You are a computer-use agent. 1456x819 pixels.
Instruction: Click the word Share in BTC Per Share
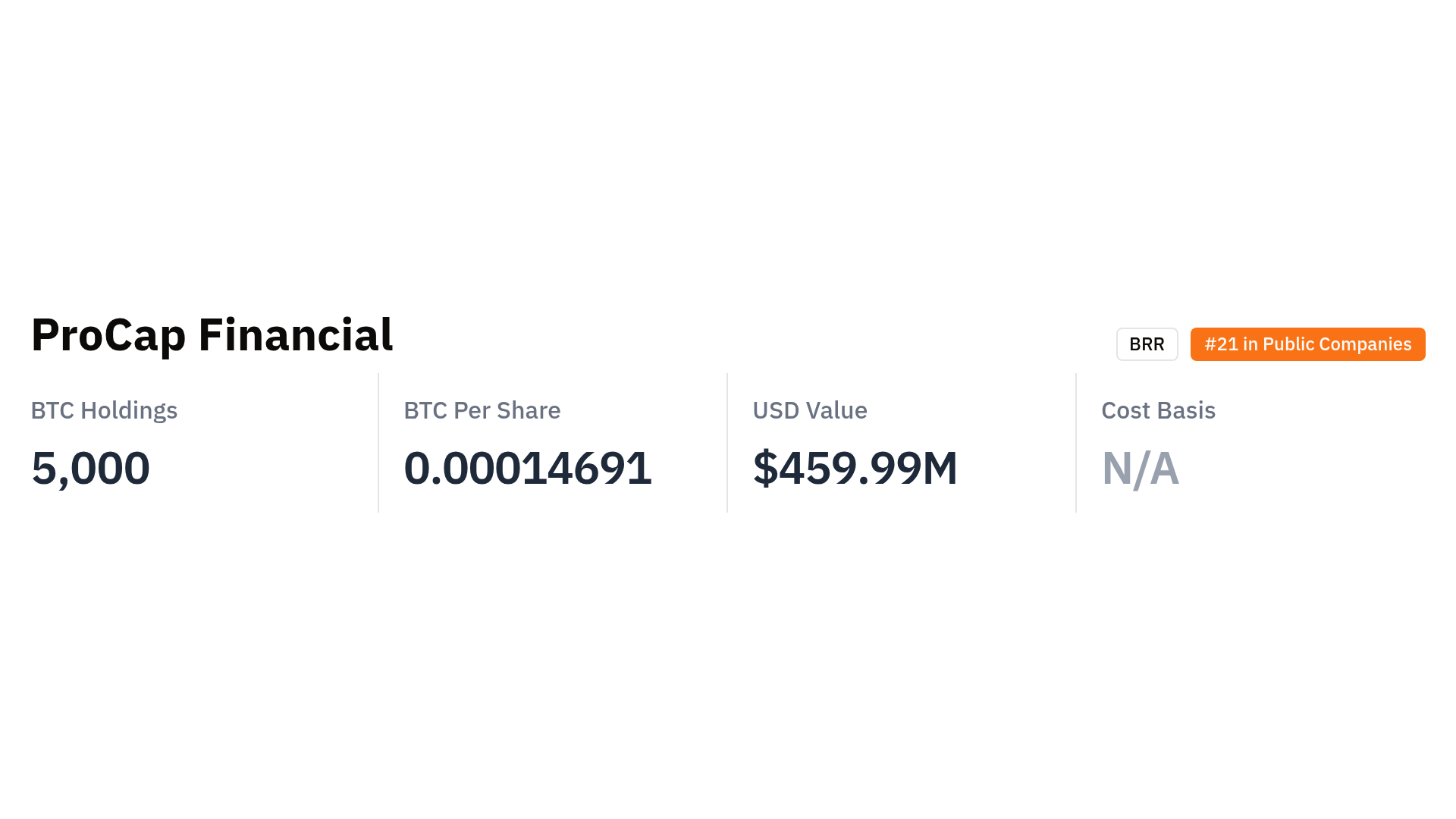pos(528,410)
